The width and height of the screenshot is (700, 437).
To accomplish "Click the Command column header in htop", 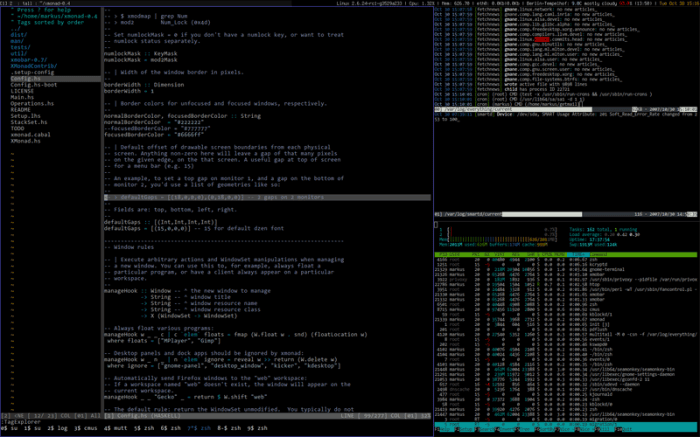I will coord(599,254).
